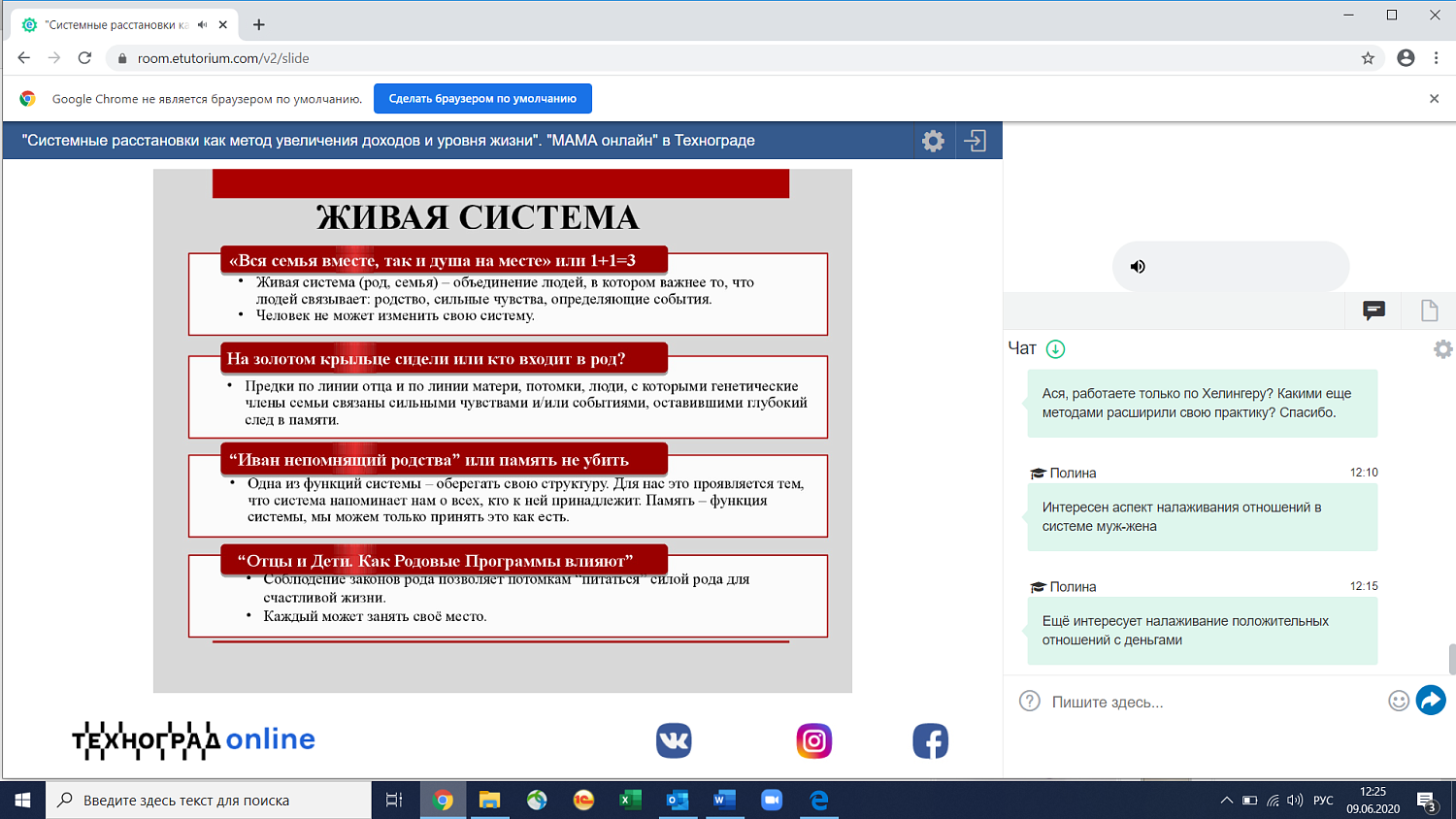Go back with browser back arrow

point(24,58)
